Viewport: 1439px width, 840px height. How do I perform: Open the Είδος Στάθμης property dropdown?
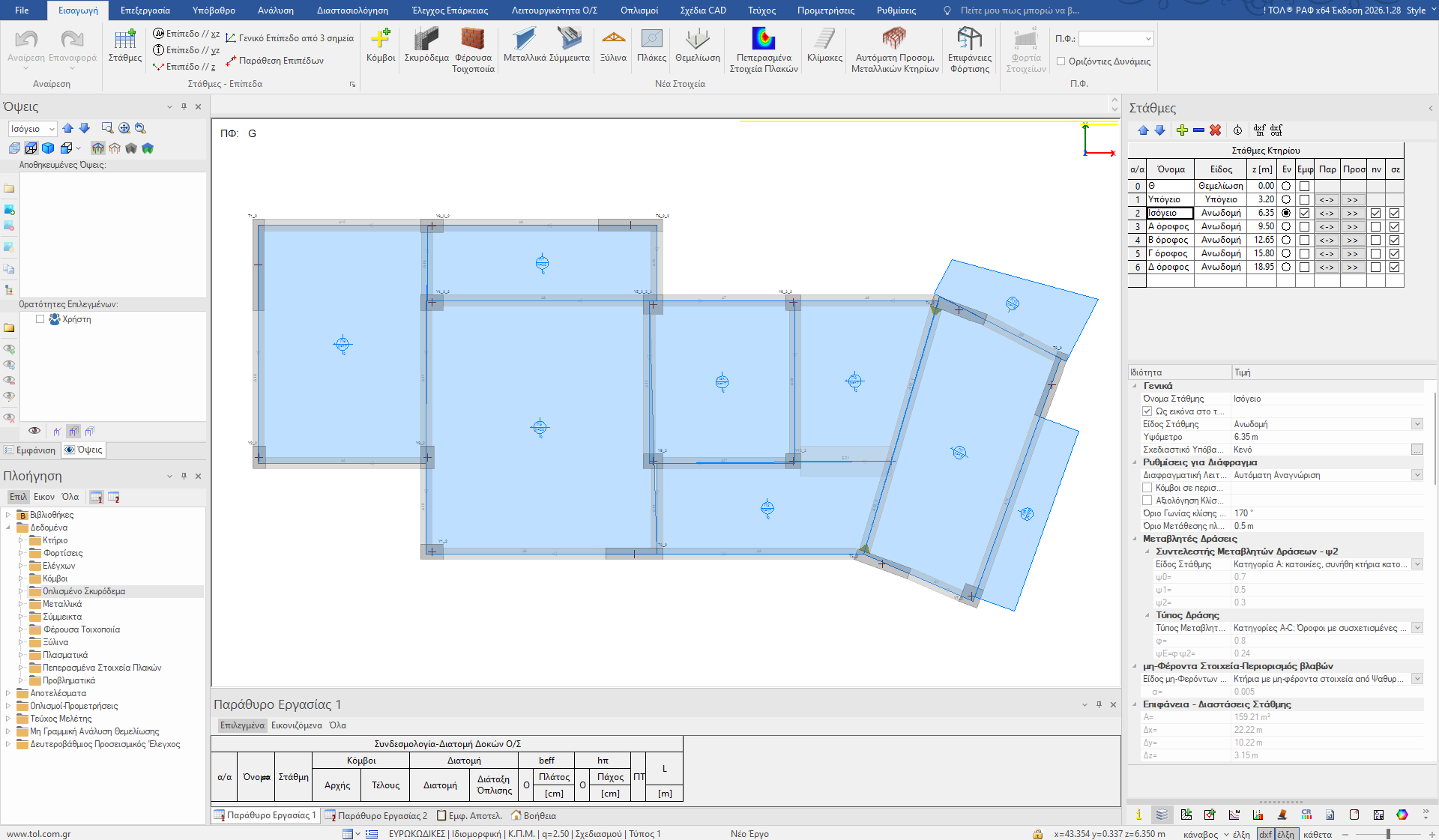(1417, 424)
